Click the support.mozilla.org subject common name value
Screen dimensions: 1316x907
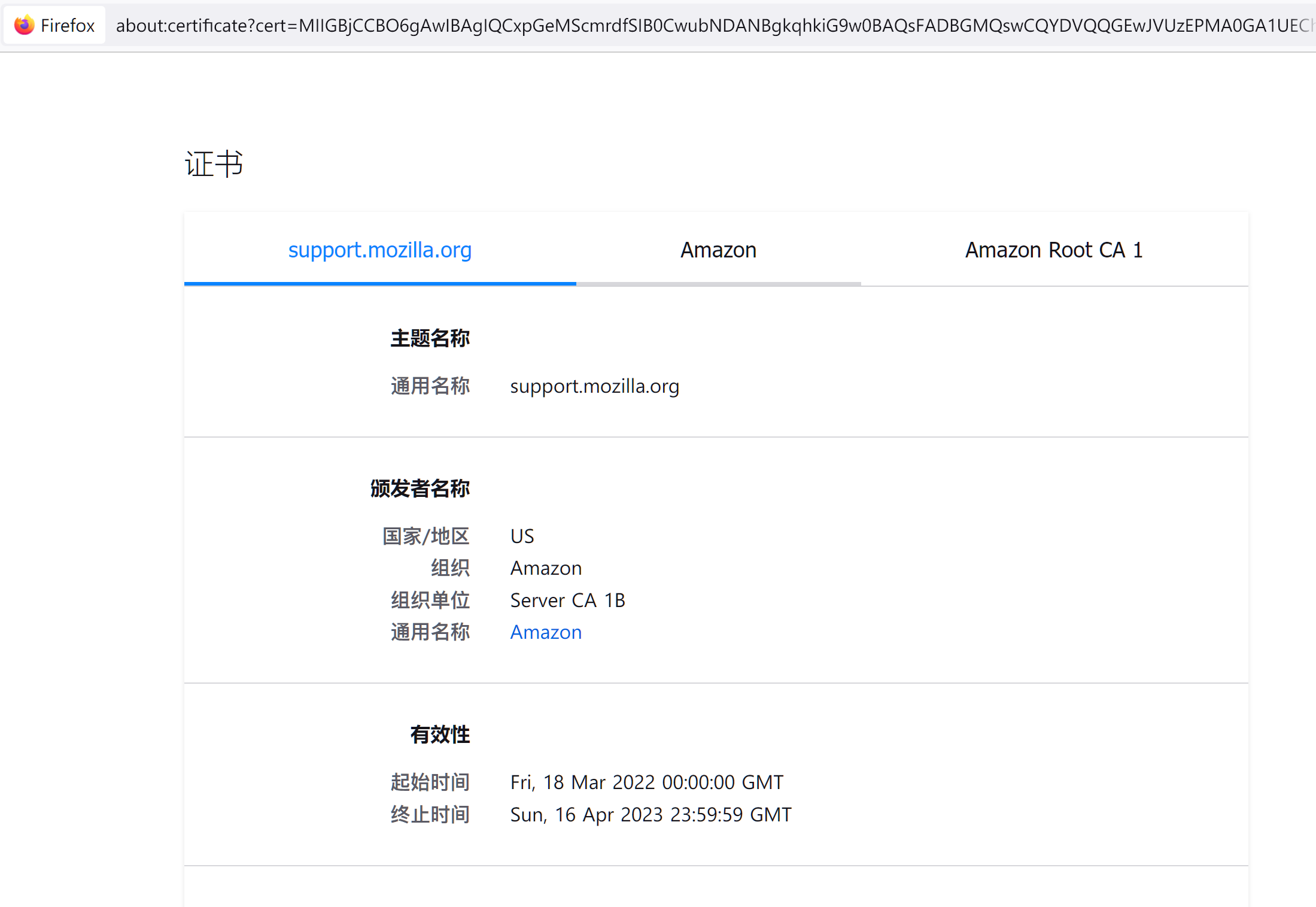pyautogui.click(x=594, y=386)
